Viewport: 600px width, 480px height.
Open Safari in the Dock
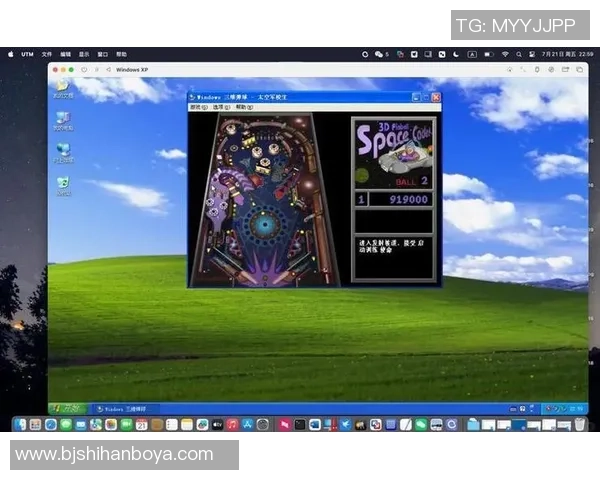[51, 424]
